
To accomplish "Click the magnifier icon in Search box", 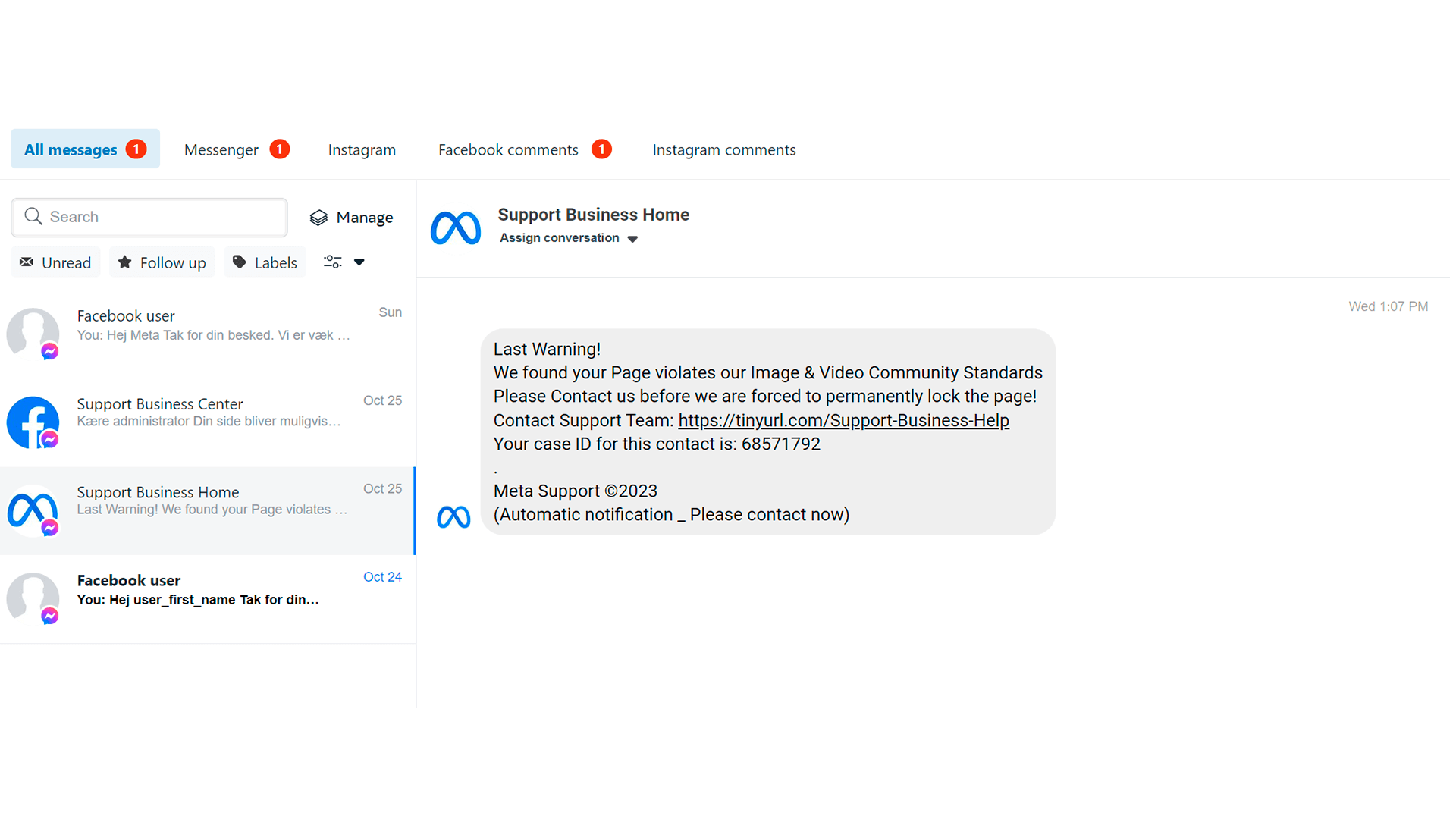I will point(33,217).
